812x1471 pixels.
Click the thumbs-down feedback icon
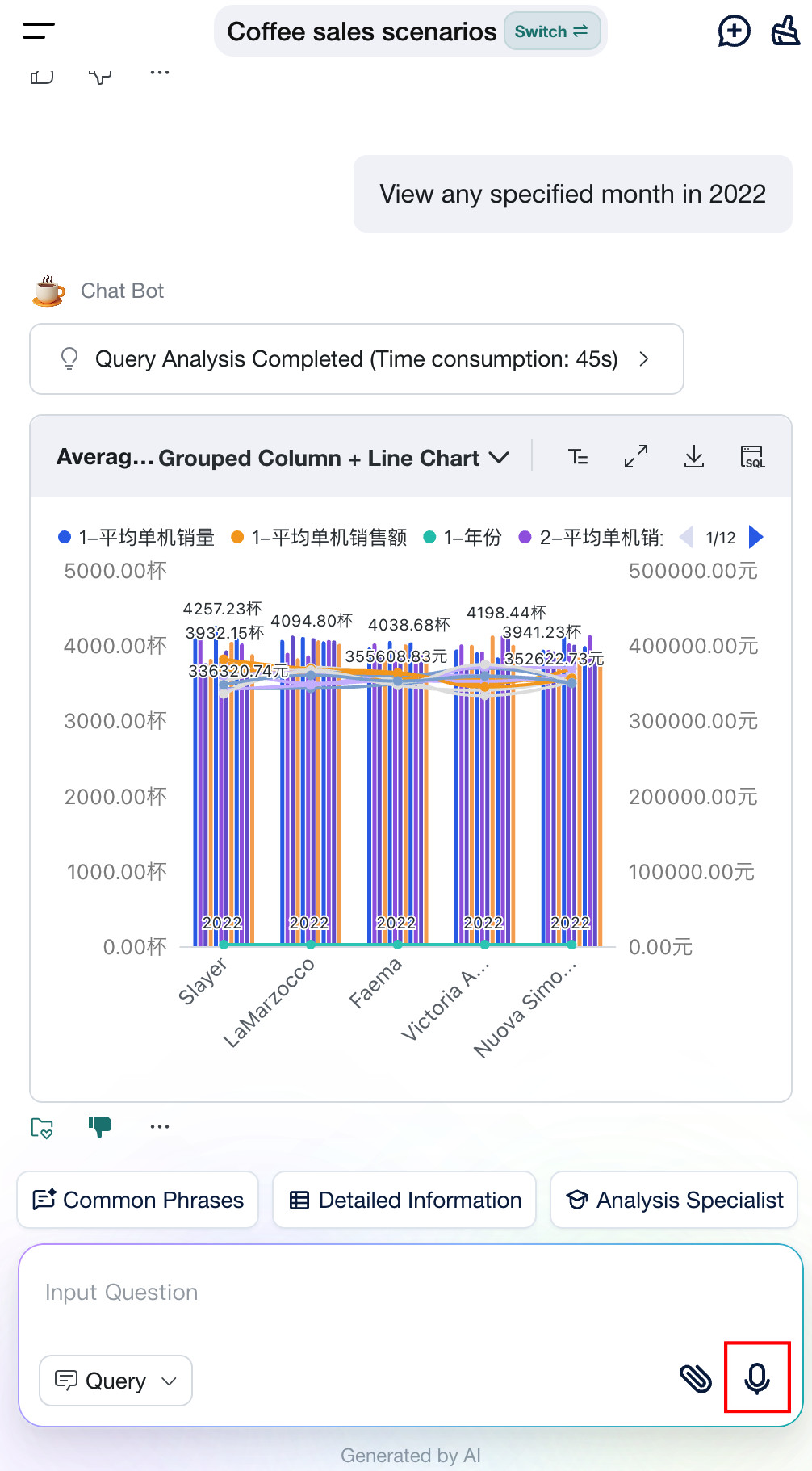tap(100, 1126)
